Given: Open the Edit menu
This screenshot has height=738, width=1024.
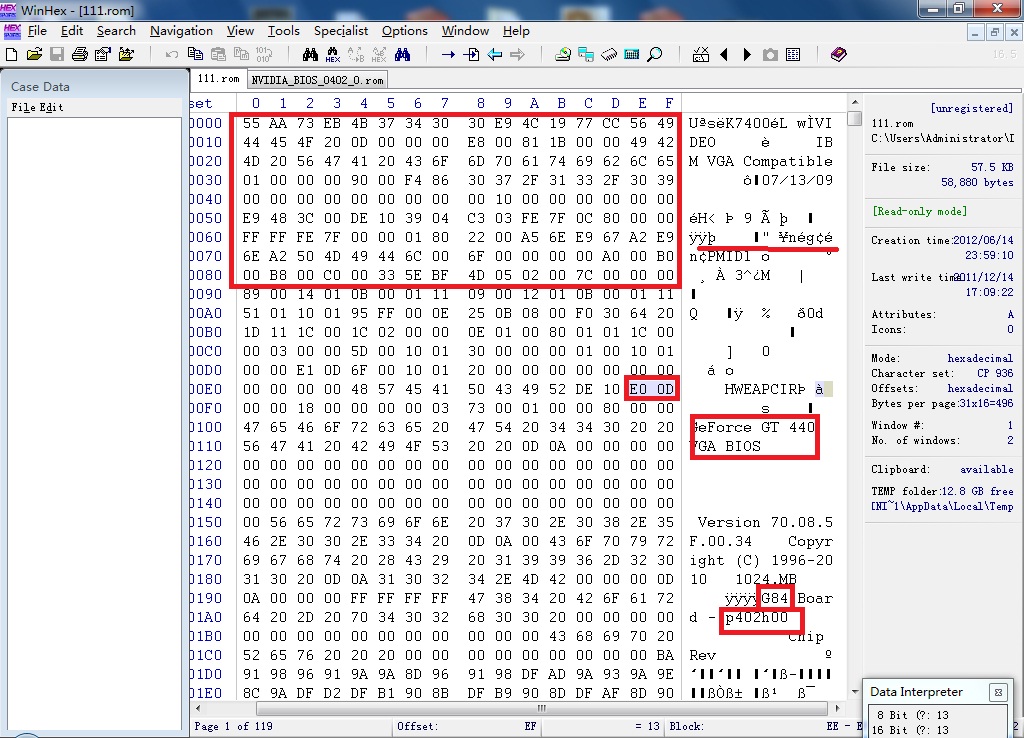Looking at the screenshot, I should 72,31.
